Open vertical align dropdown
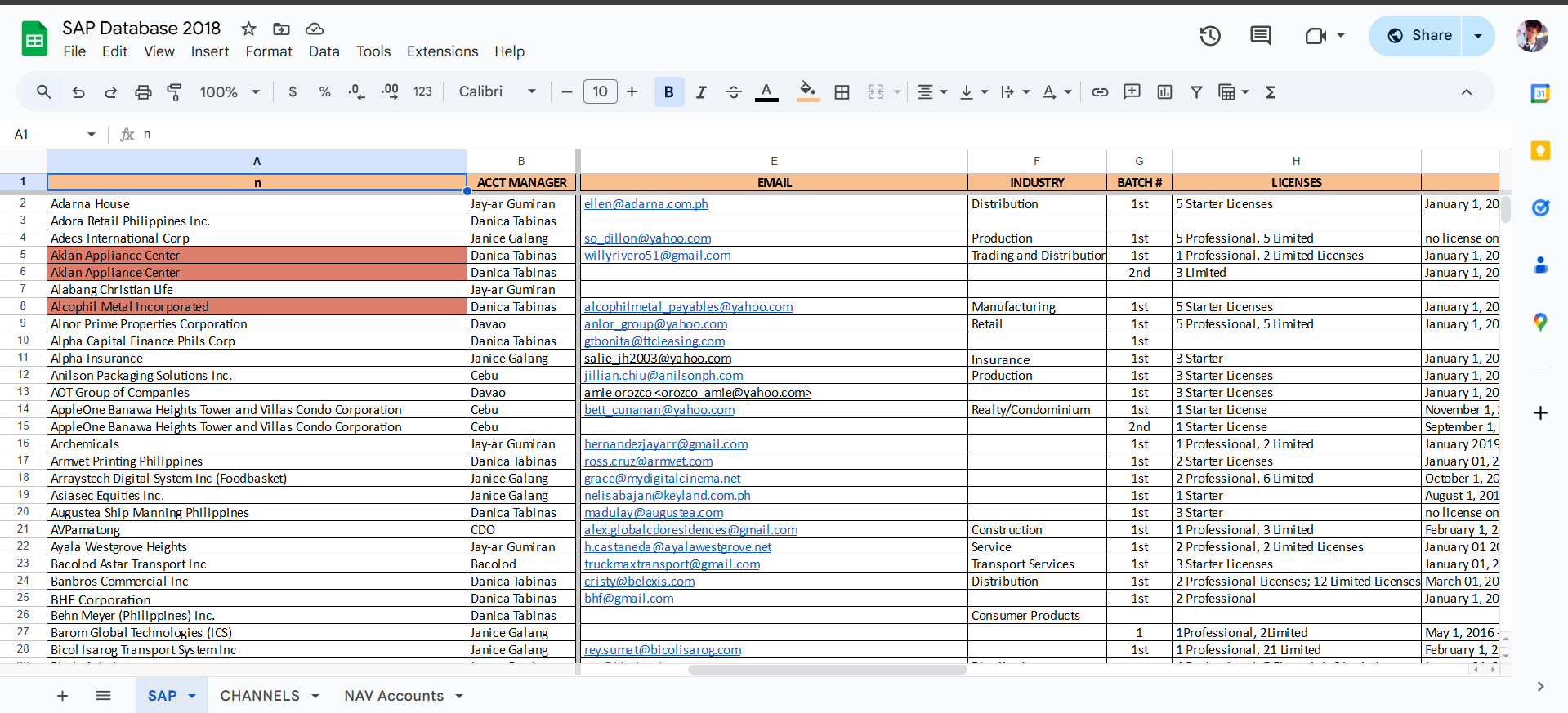The width and height of the screenshot is (1568, 713). [973, 92]
